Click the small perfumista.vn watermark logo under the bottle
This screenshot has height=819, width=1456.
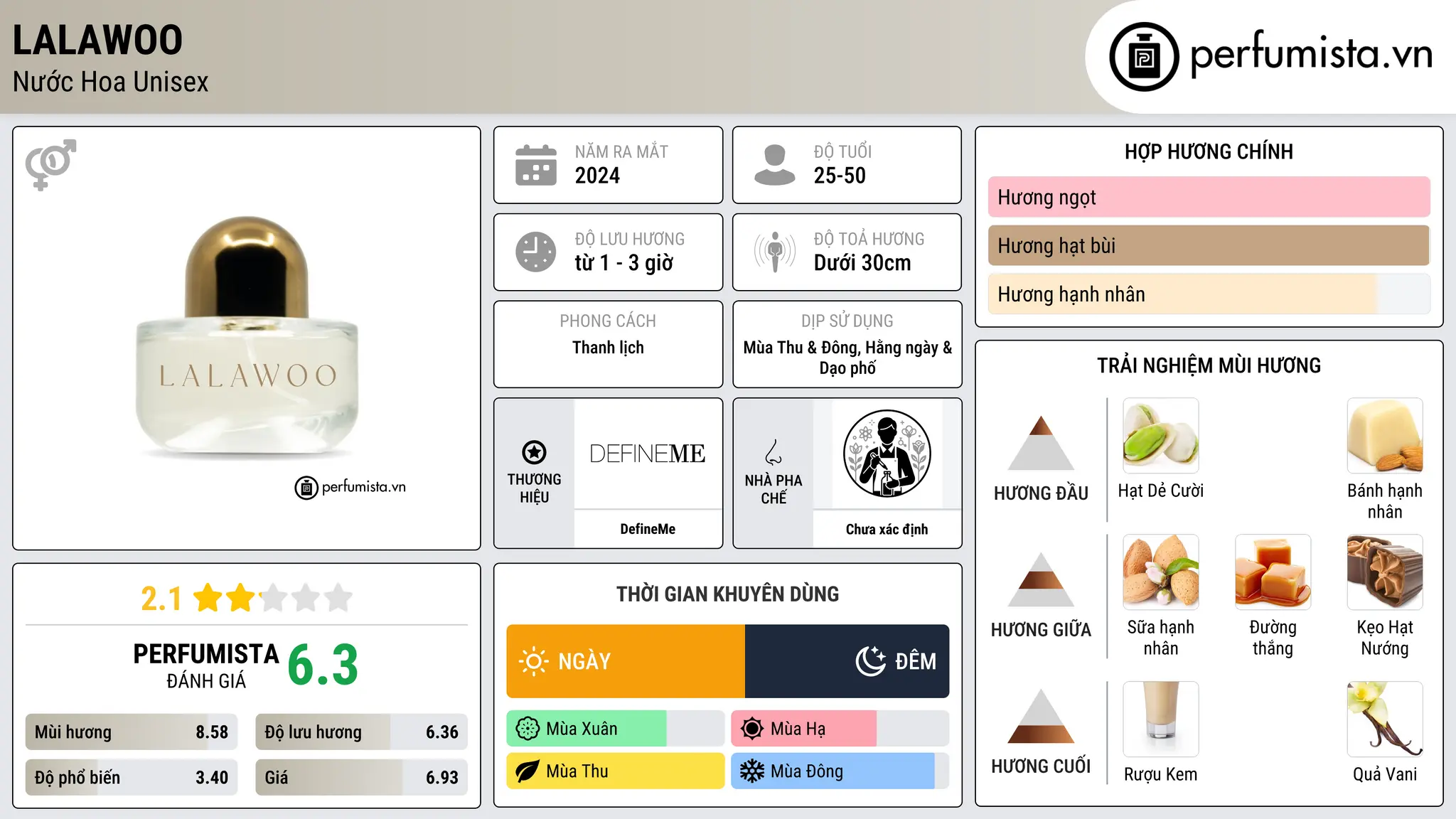(x=350, y=488)
